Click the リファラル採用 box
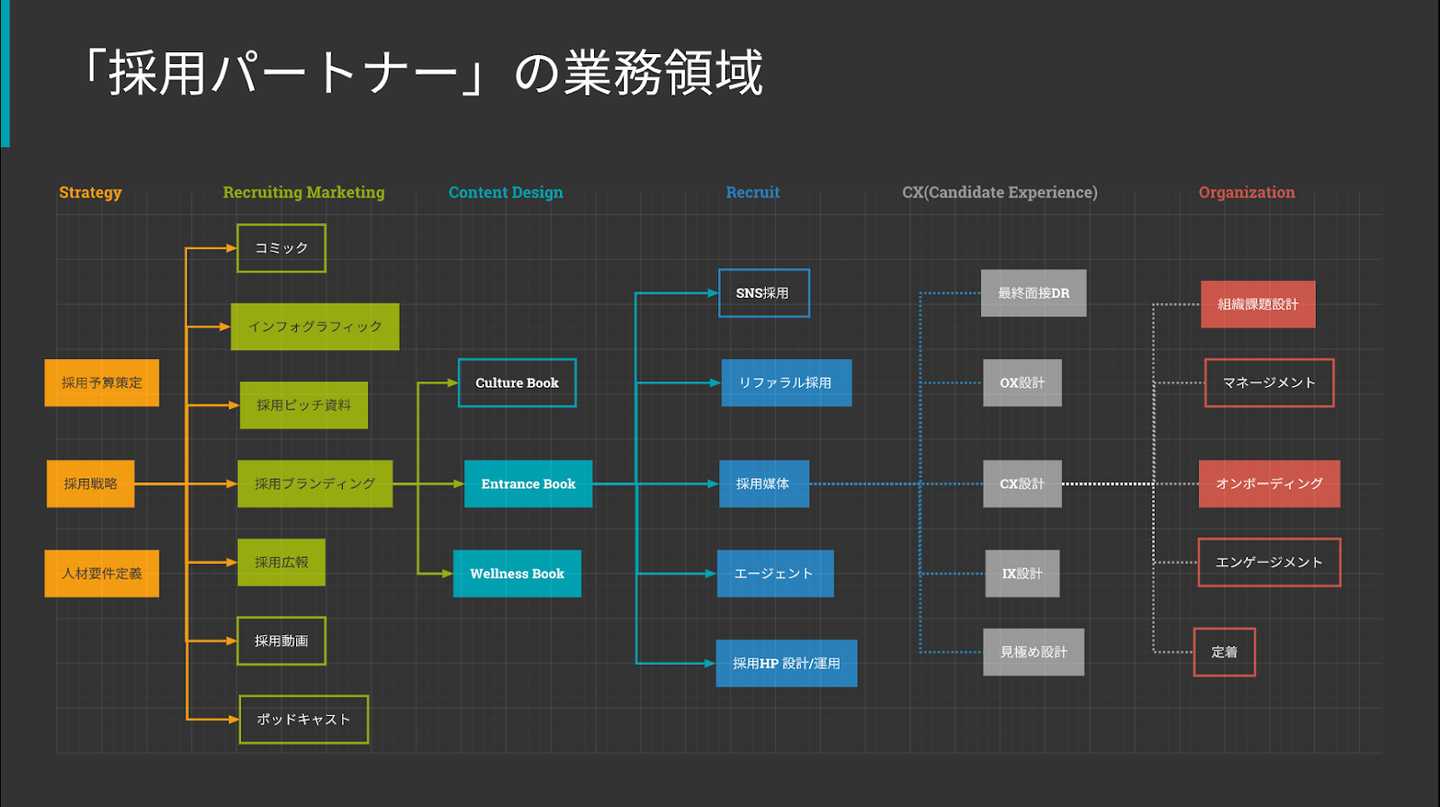The width and height of the screenshot is (1440, 807). (787, 383)
